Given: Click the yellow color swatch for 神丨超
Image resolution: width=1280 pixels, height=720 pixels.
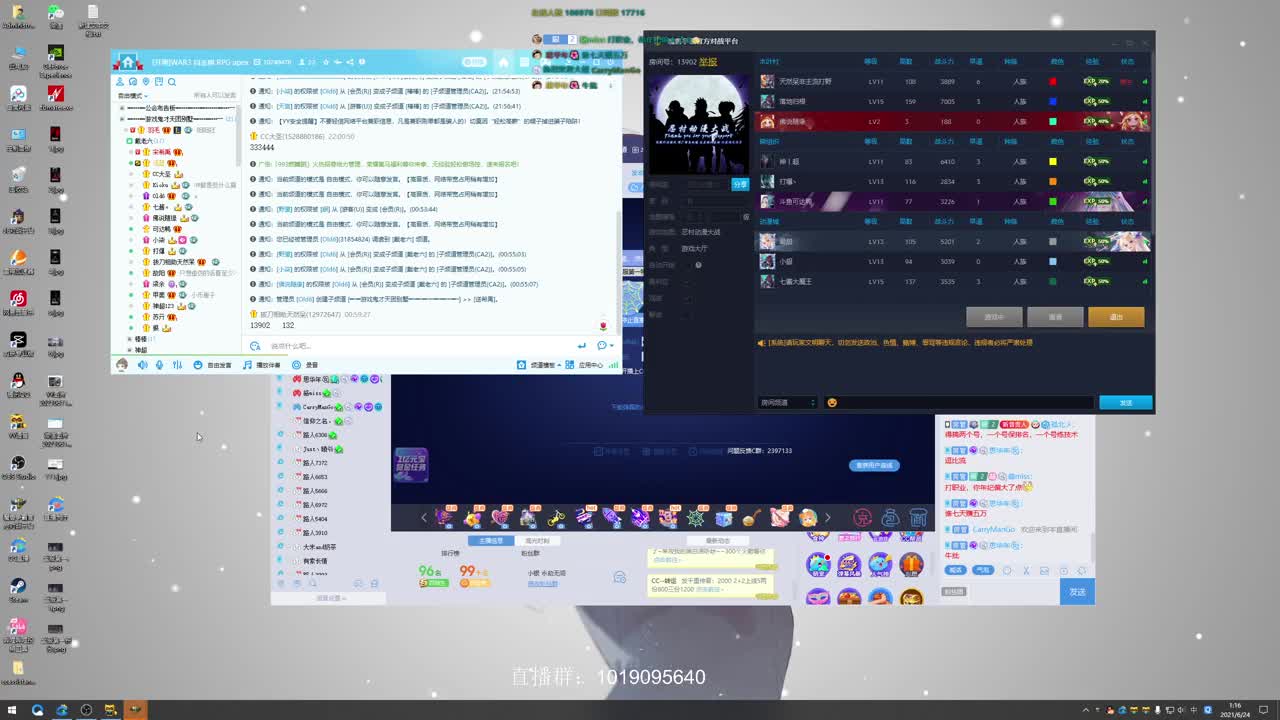Looking at the screenshot, I should pos(1052,162).
